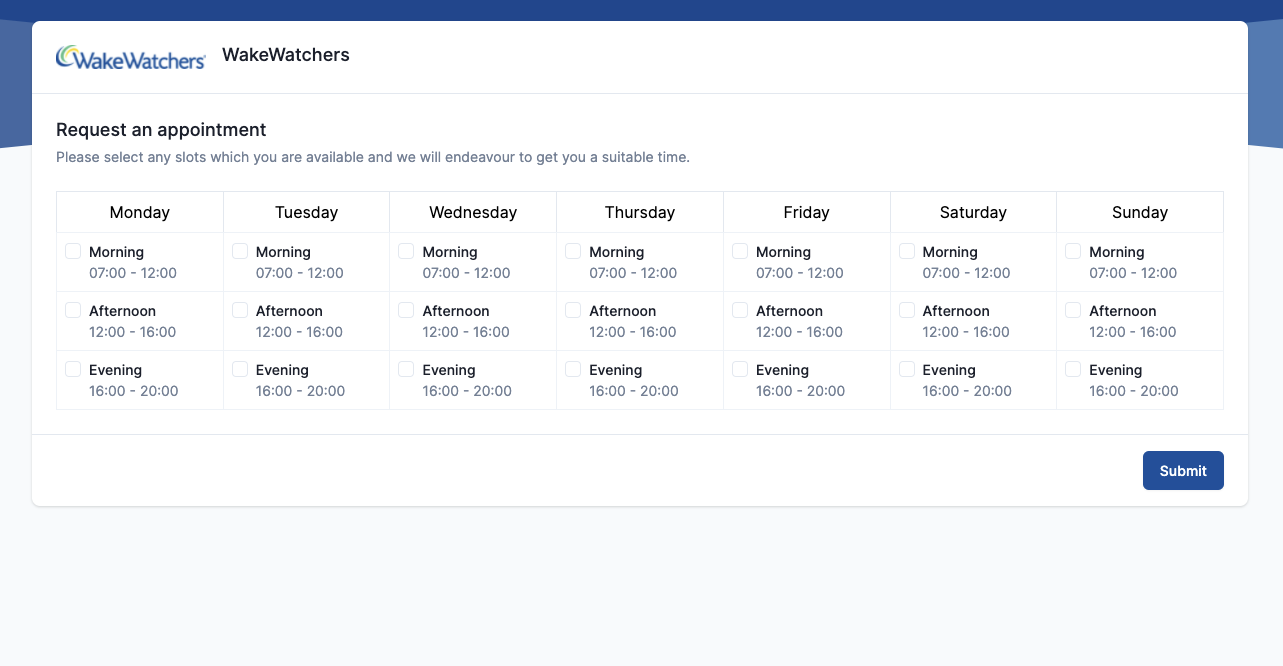Click the WakeWatchers title text
The width and height of the screenshot is (1283, 666).
pyautogui.click(x=286, y=55)
